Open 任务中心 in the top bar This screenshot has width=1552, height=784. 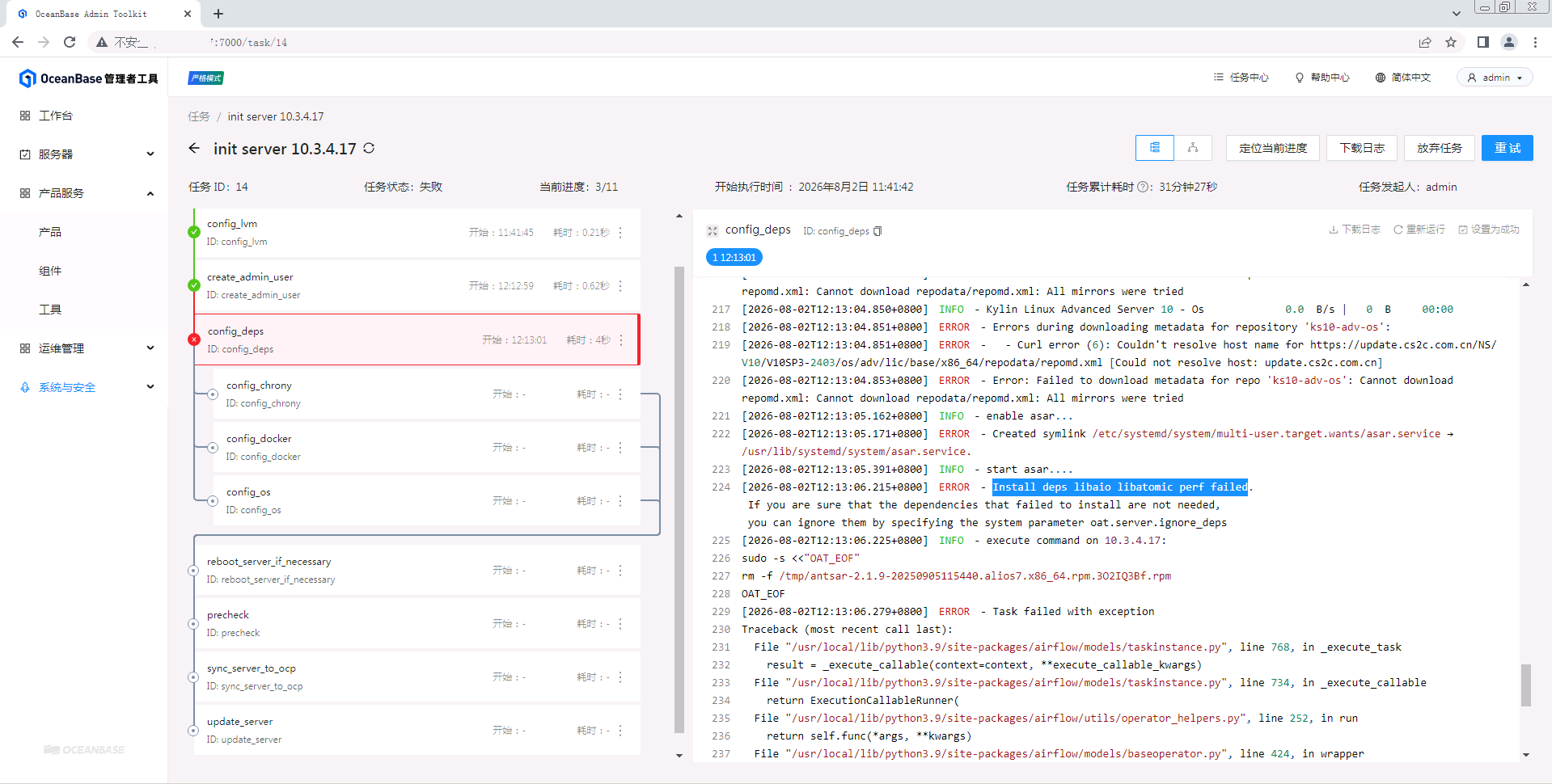click(1241, 78)
